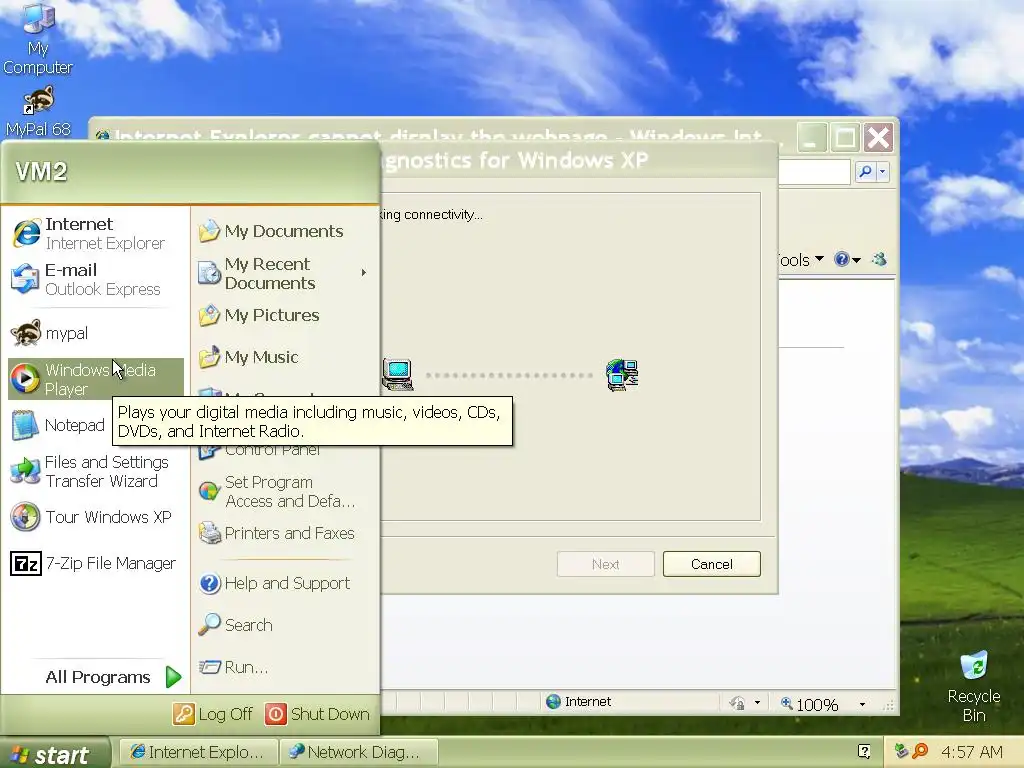Viewport: 1024px width, 768px height.
Task: Open Help and Support
Action: 283,583
